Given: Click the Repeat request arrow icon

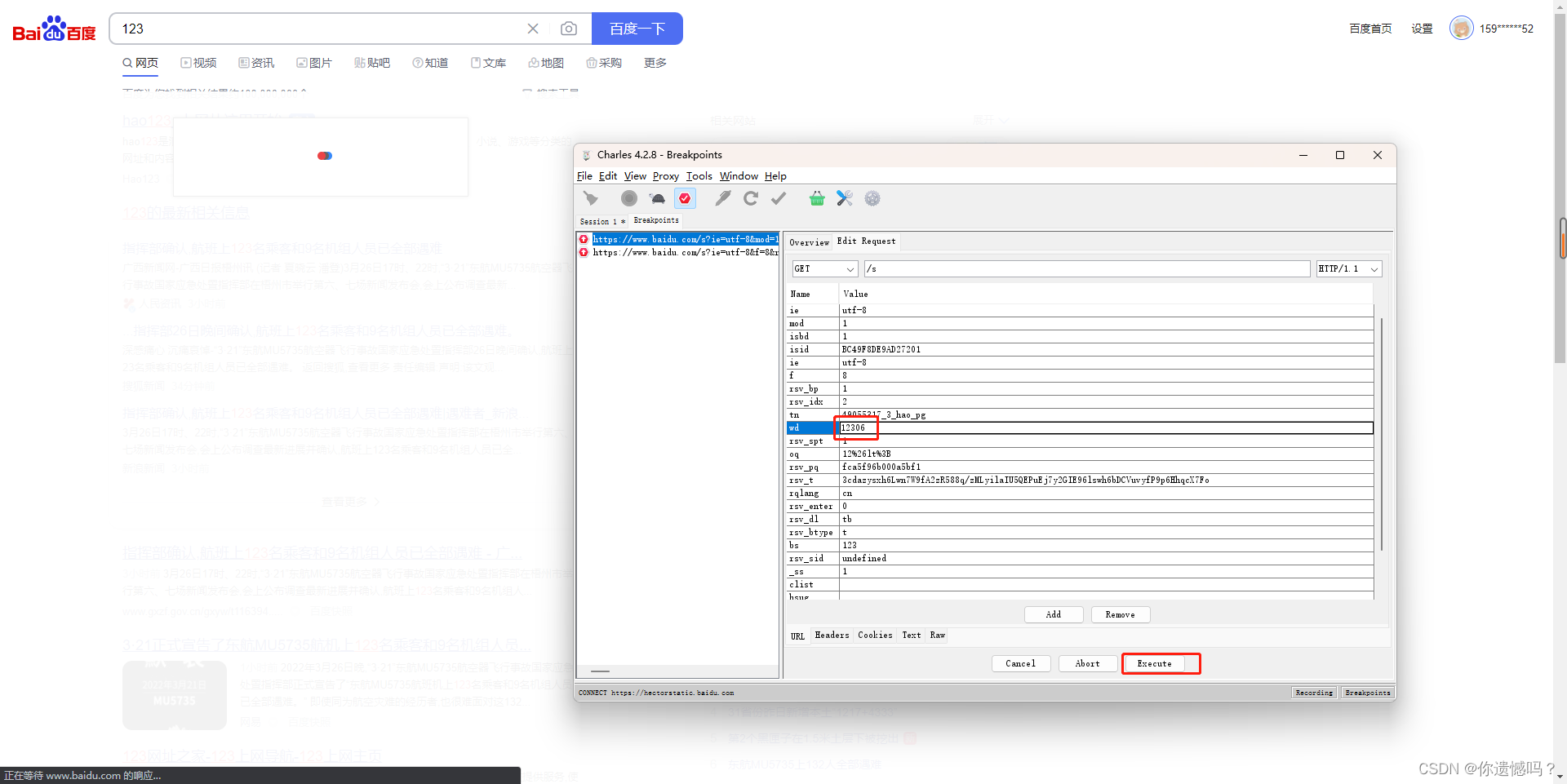Looking at the screenshot, I should pos(751,198).
